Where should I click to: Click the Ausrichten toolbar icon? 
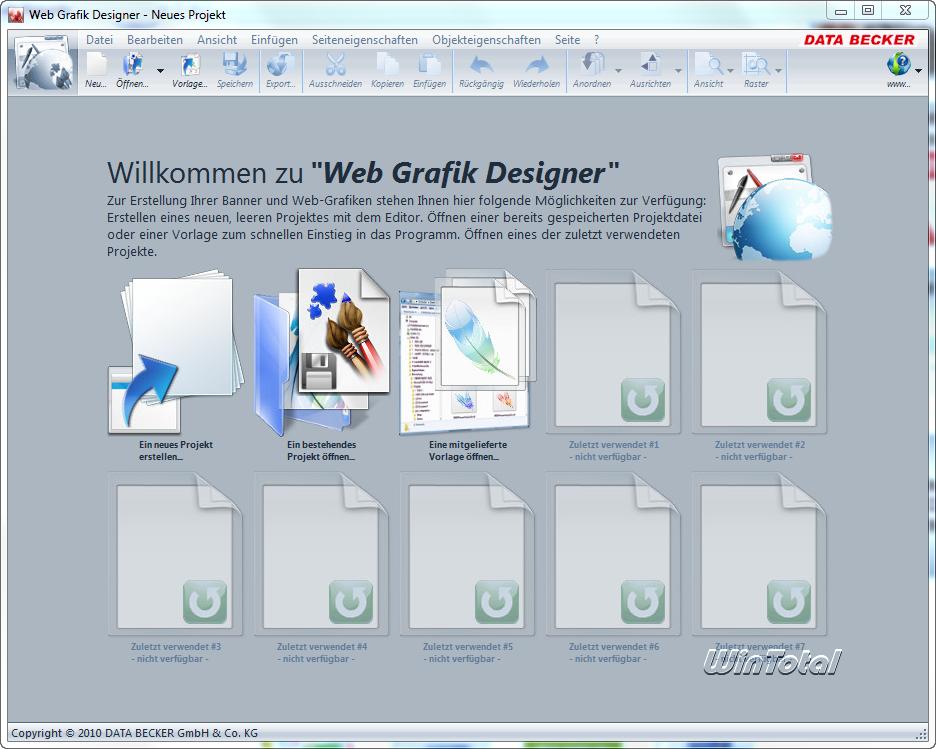click(x=650, y=64)
